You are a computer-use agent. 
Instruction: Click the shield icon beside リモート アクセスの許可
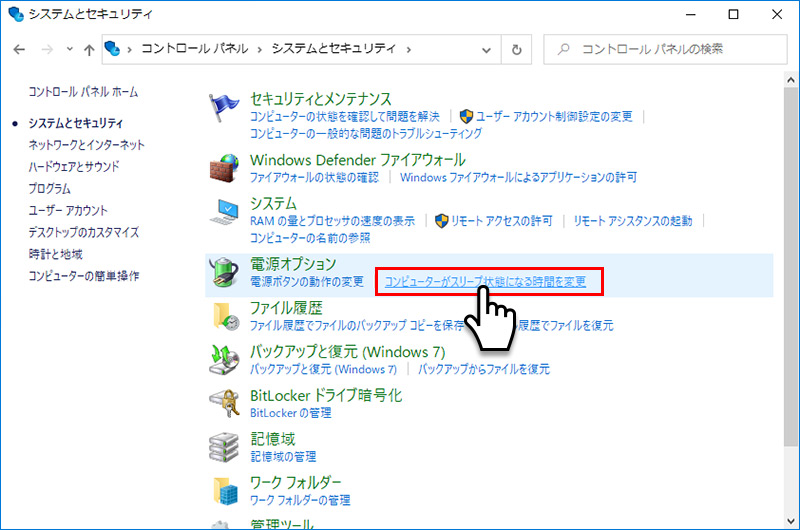[441, 221]
